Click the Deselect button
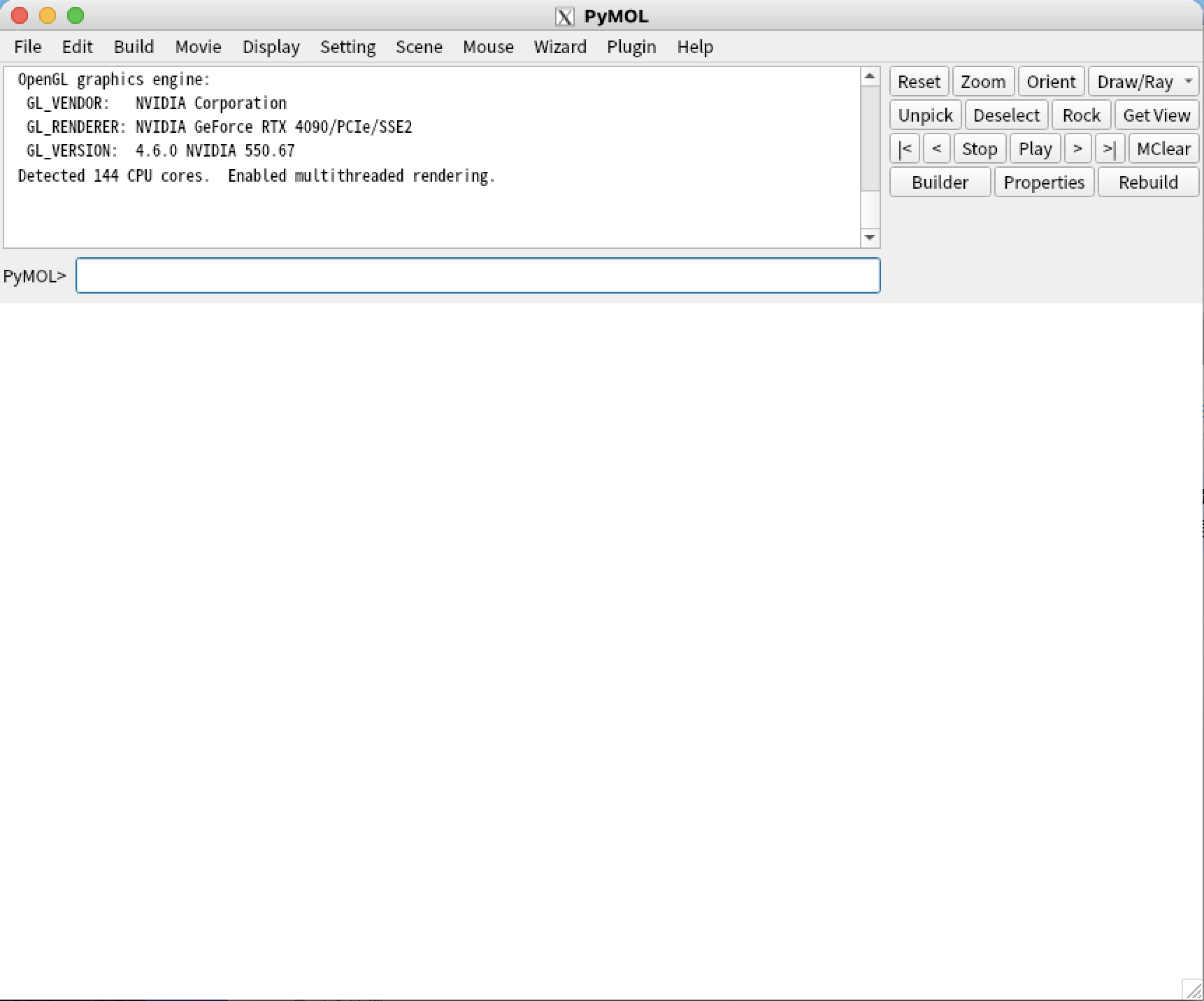1204x1001 pixels. [1006, 115]
